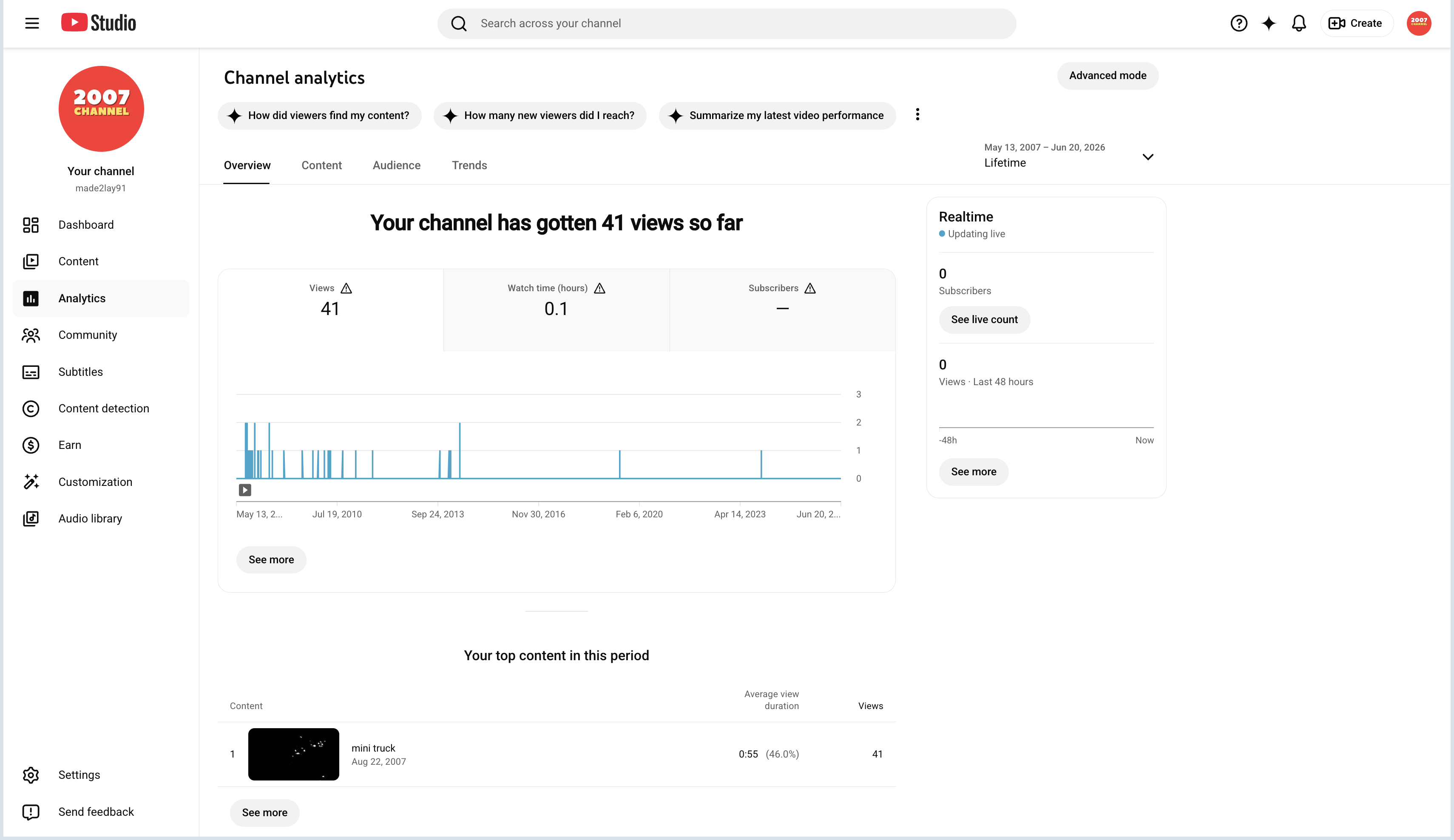The height and width of the screenshot is (840, 1454).
Task: Click the made2lay91 channel handle
Action: (x=100, y=188)
